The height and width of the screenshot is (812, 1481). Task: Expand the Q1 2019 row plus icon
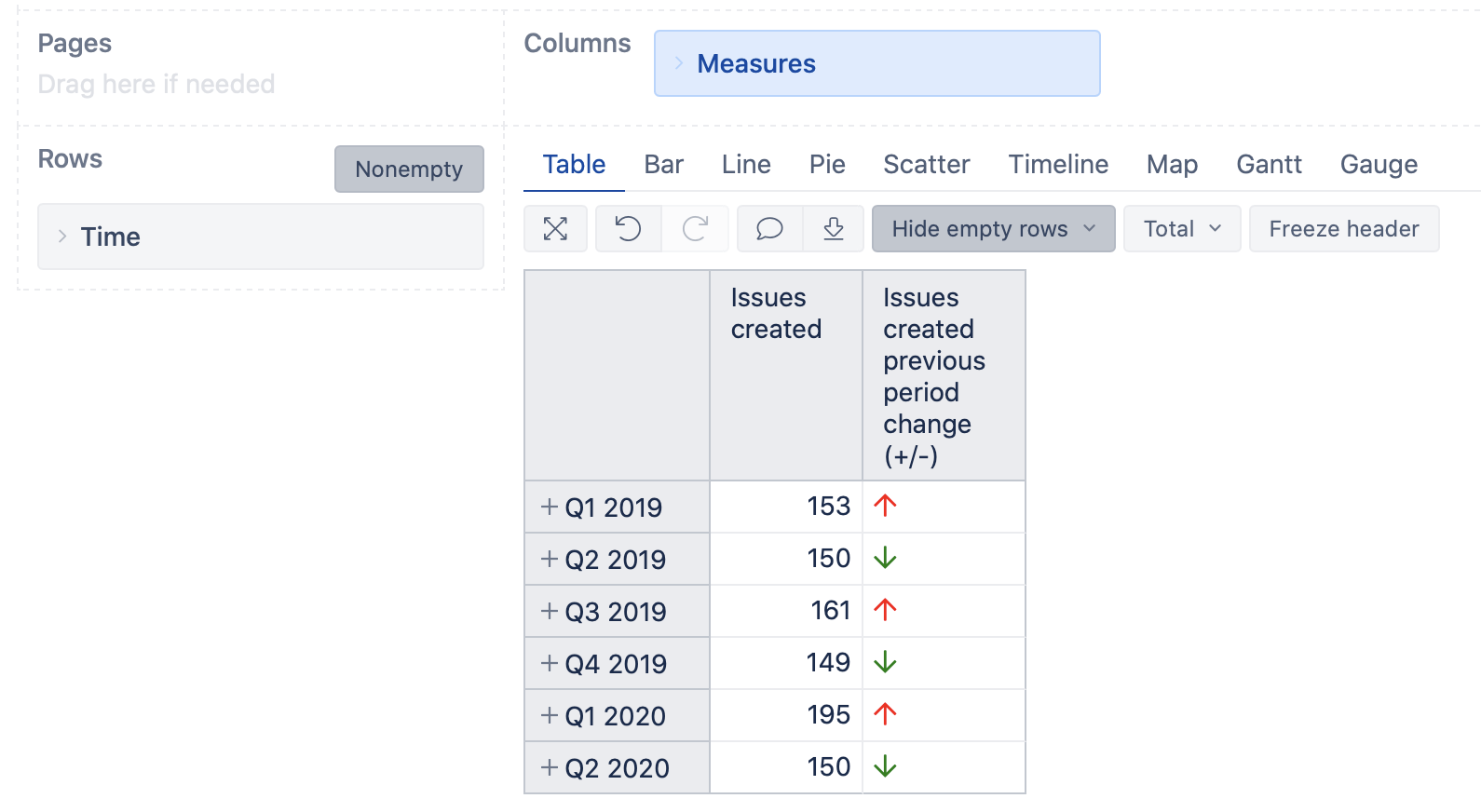tap(550, 507)
